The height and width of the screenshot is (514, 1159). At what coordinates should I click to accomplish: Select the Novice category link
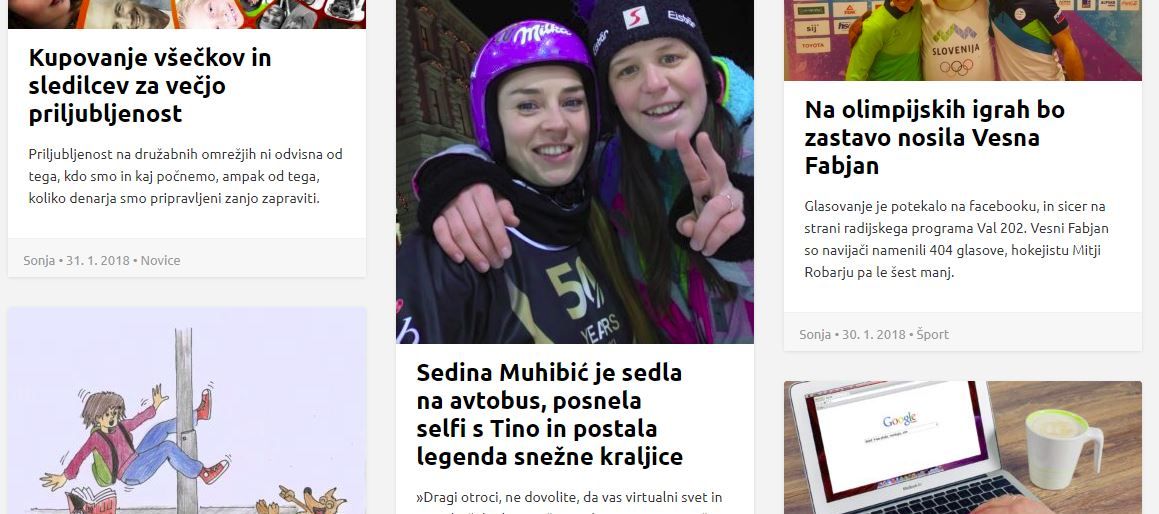tap(160, 260)
